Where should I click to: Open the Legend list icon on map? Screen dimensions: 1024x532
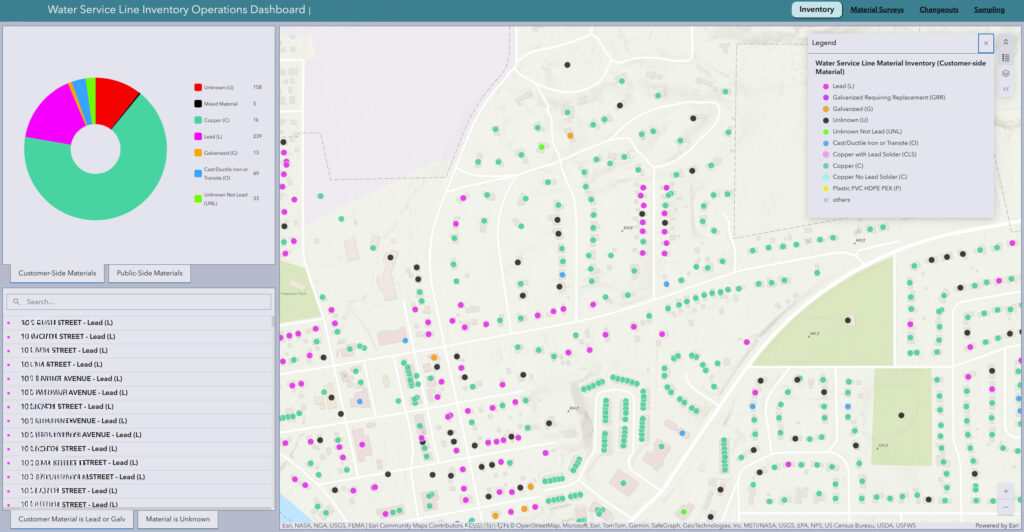click(x=1006, y=58)
